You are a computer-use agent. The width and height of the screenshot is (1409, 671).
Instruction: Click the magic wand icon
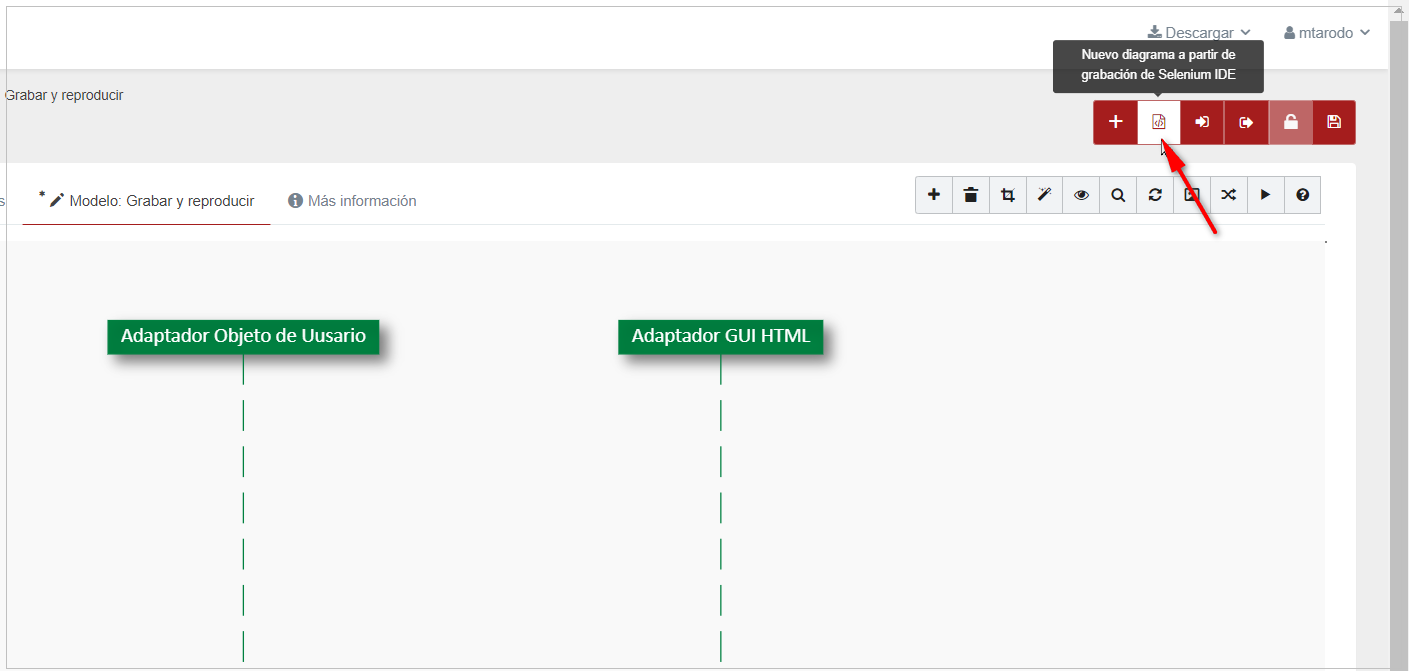click(x=1044, y=195)
